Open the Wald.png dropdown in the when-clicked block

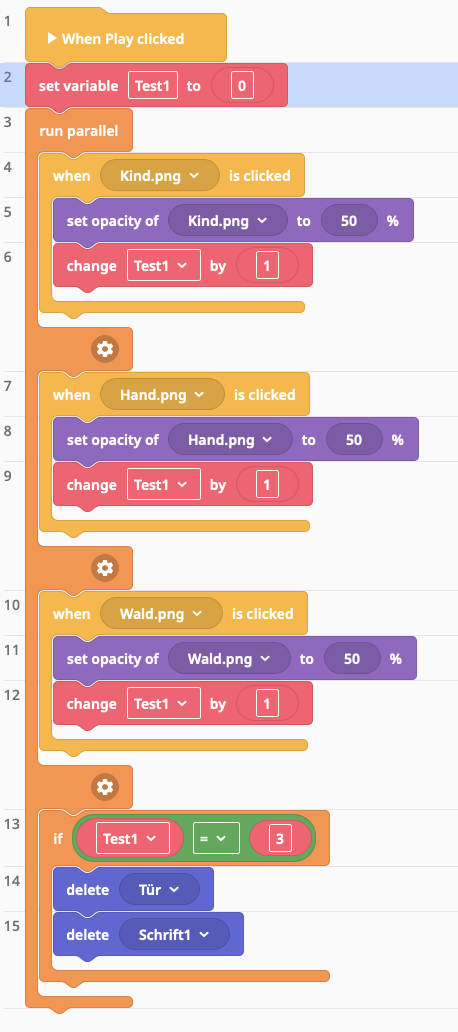(161, 613)
